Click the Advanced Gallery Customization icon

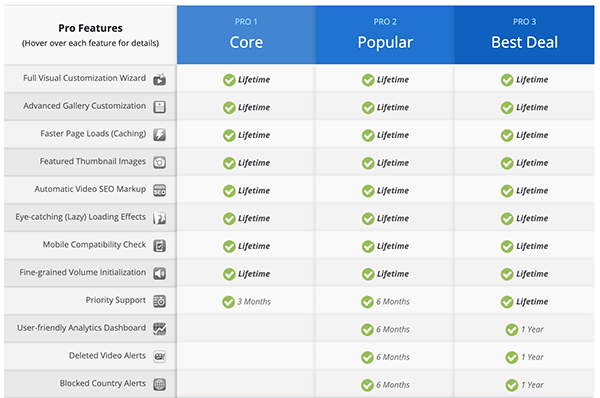pos(160,107)
